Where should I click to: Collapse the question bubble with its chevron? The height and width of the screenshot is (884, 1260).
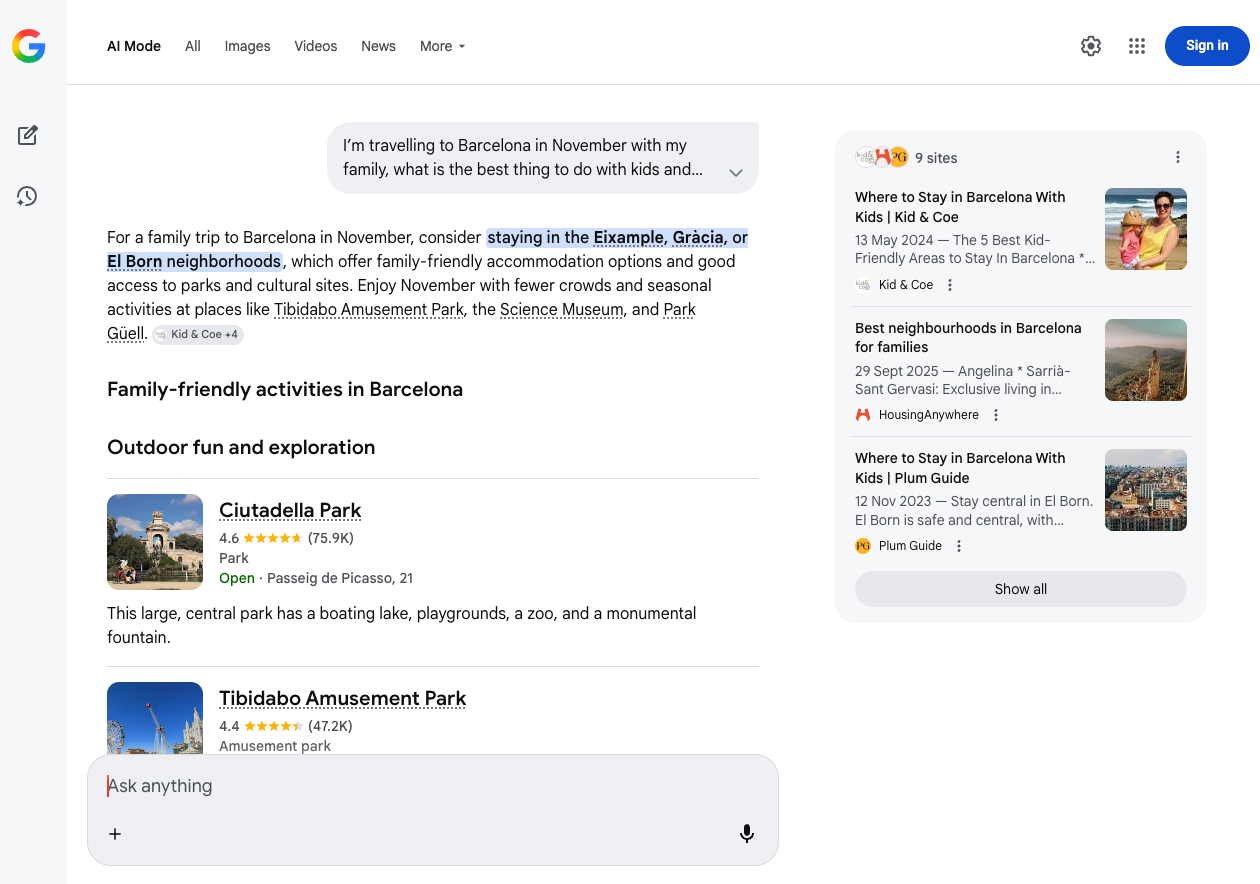pyautogui.click(x=735, y=172)
